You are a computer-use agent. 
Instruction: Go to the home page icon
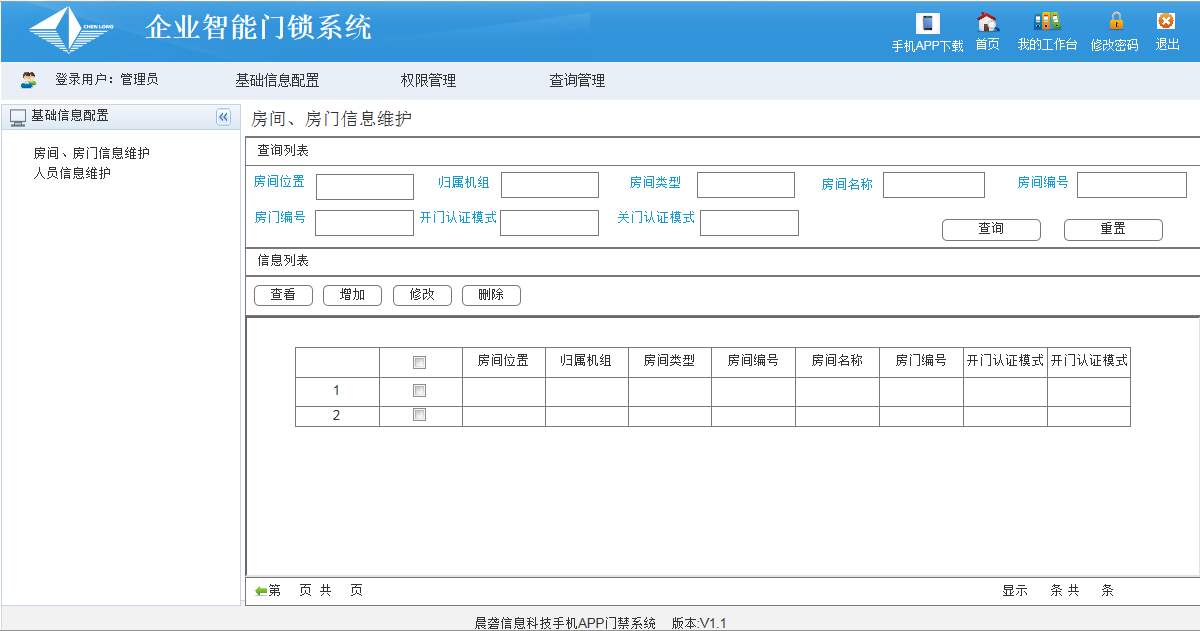987,22
